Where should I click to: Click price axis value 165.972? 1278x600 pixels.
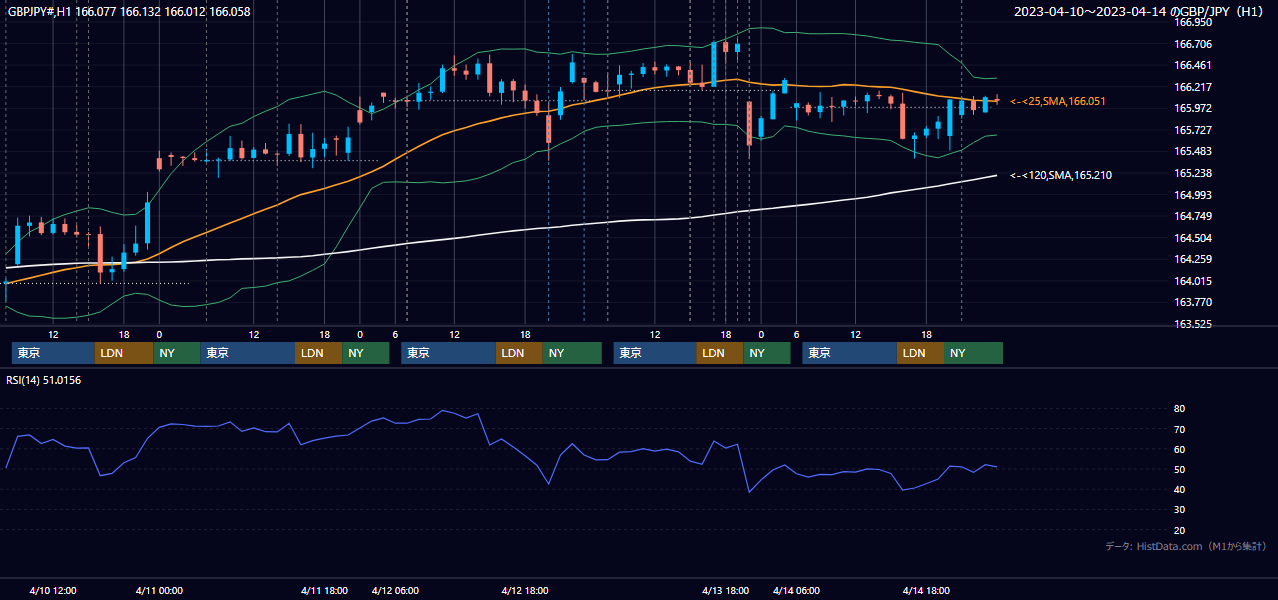(x=1192, y=108)
